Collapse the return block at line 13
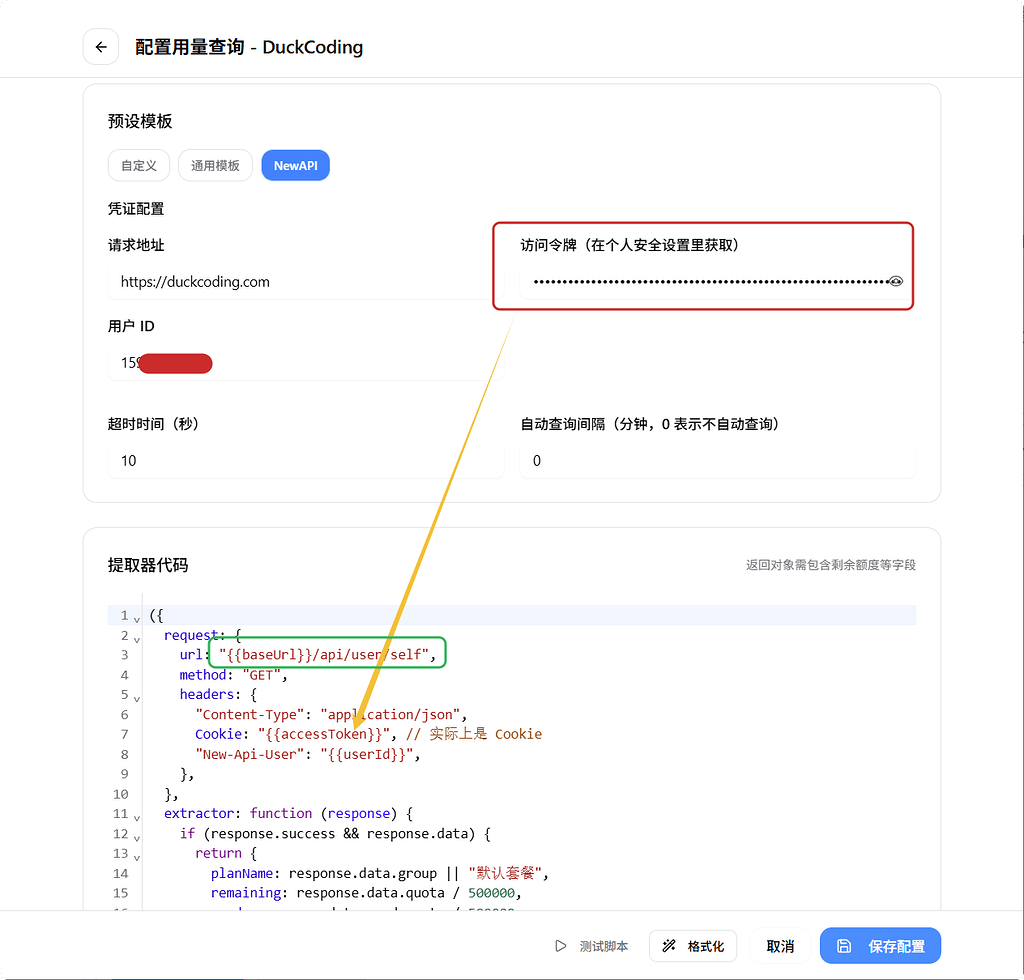 coord(136,856)
